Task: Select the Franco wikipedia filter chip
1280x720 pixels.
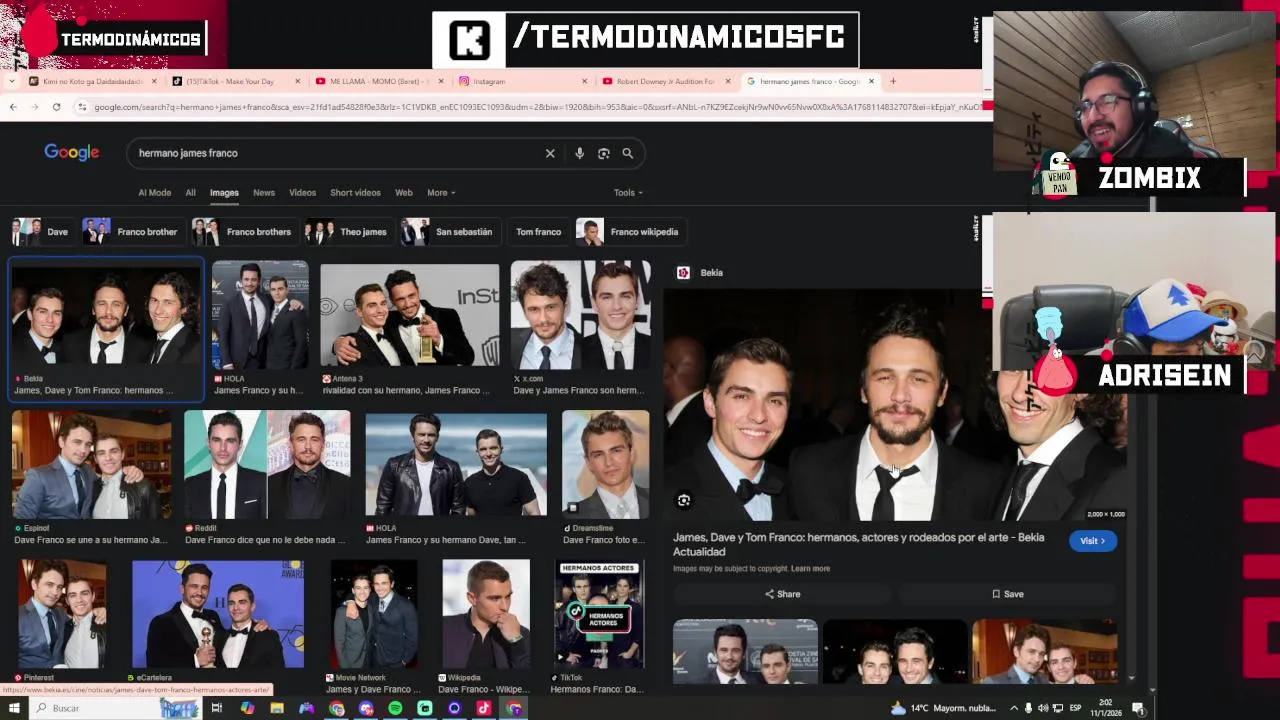Action: (x=630, y=232)
